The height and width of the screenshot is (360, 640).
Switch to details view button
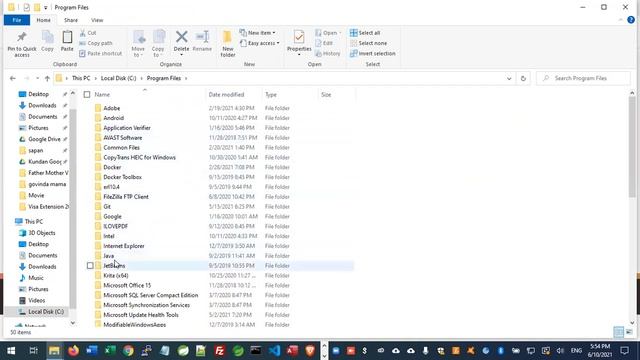click(618, 332)
